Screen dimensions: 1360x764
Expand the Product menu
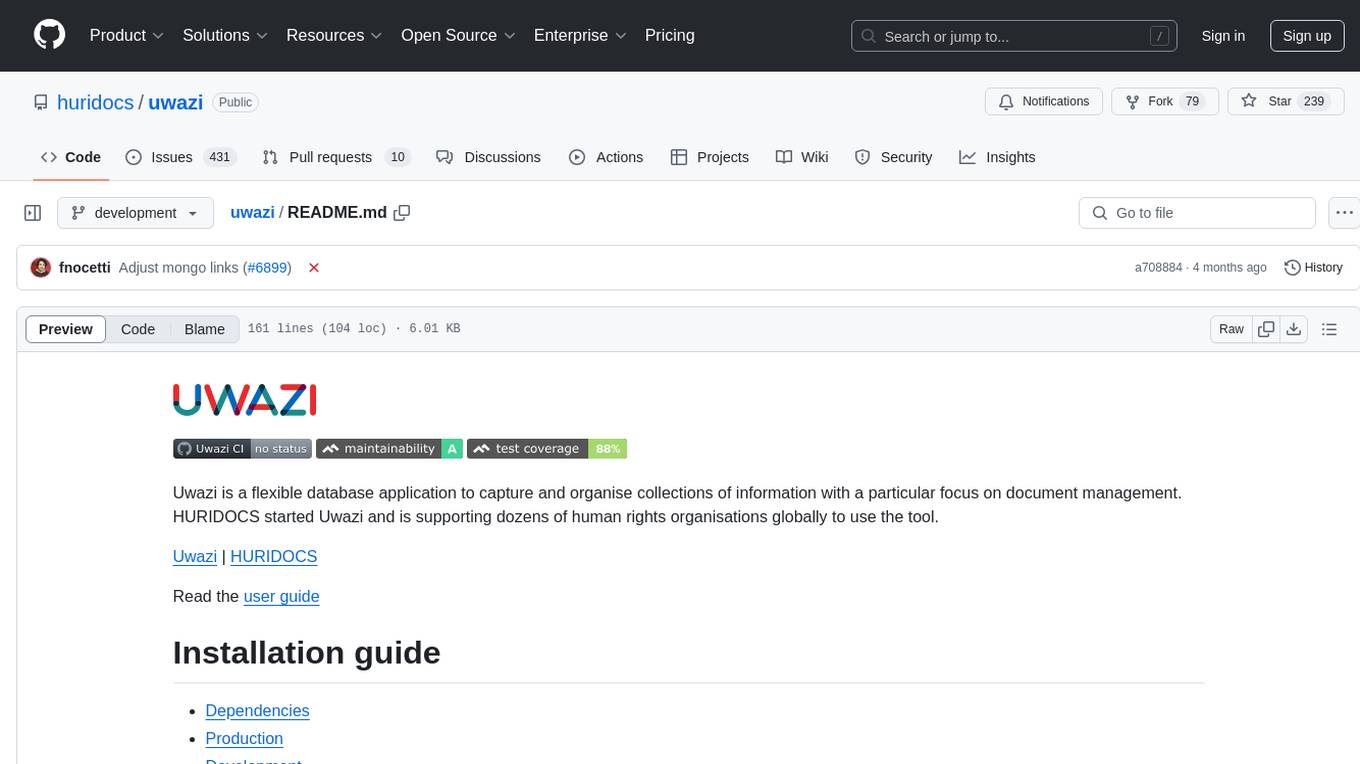click(x=127, y=35)
